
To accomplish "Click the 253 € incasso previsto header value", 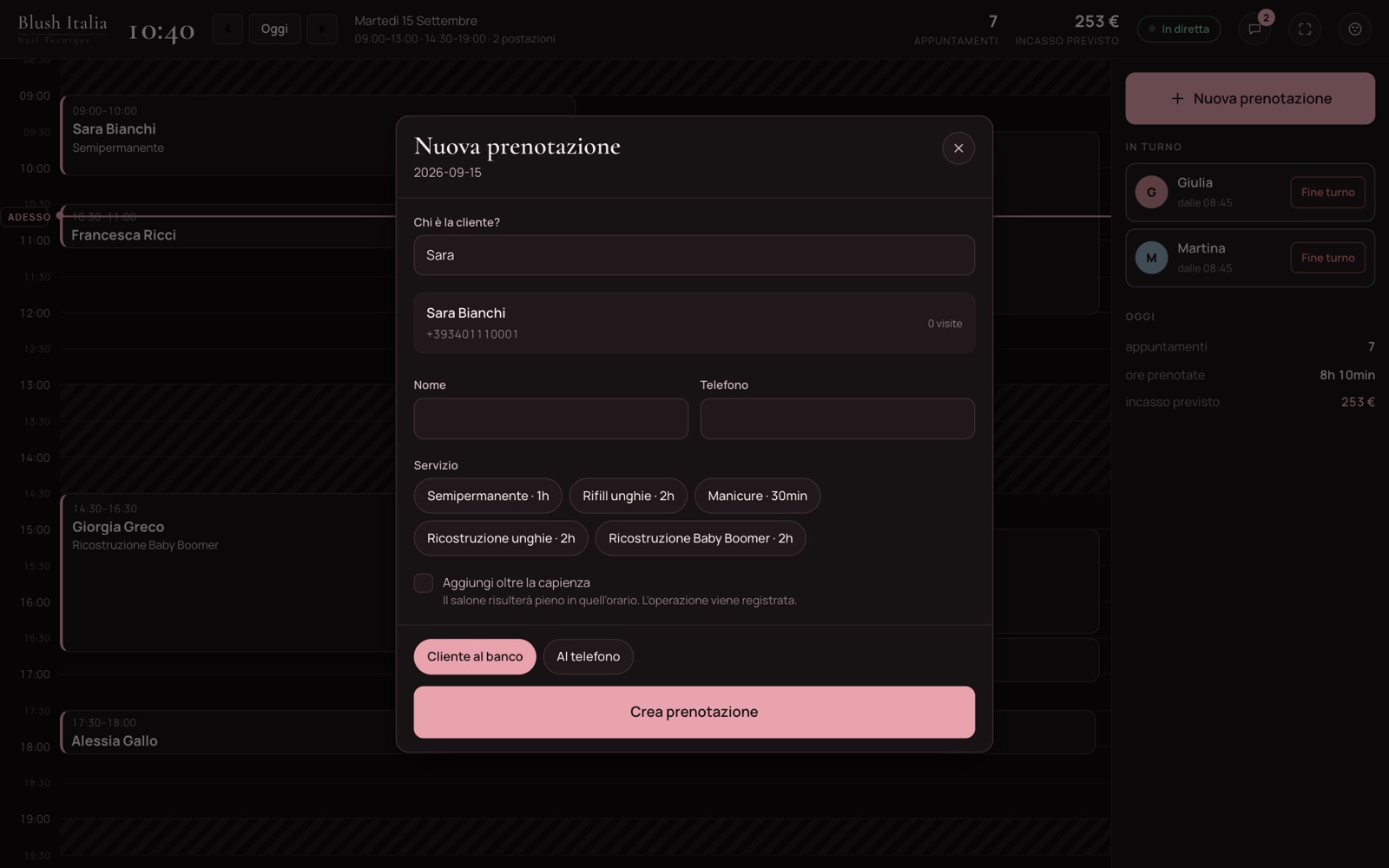I will tap(1096, 21).
